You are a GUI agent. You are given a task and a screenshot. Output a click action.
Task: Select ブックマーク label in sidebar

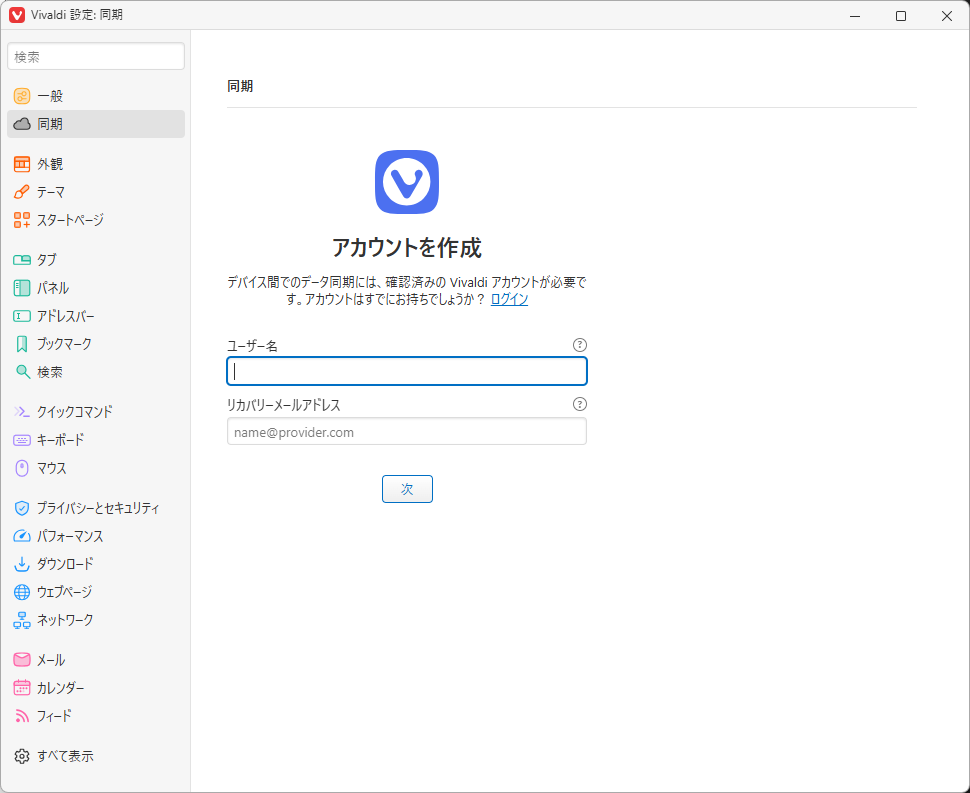[64, 344]
